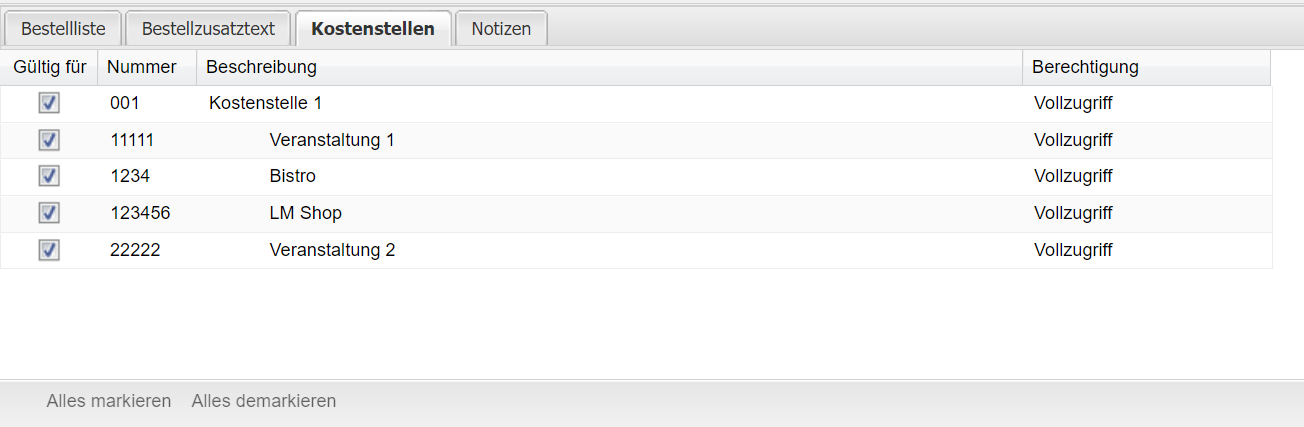Click the Berechtigung column header
Viewport: 1304px width, 427px height.
click(x=1085, y=67)
